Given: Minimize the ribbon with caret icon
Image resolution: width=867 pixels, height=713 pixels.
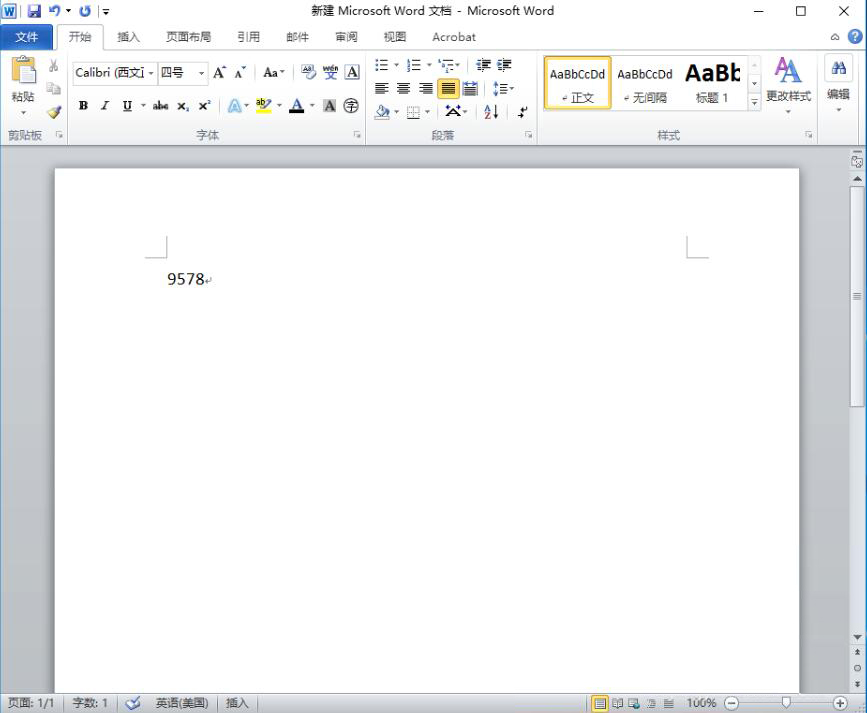Looking at the screenshot, I should pyautogui.click(x=835, y=37).
